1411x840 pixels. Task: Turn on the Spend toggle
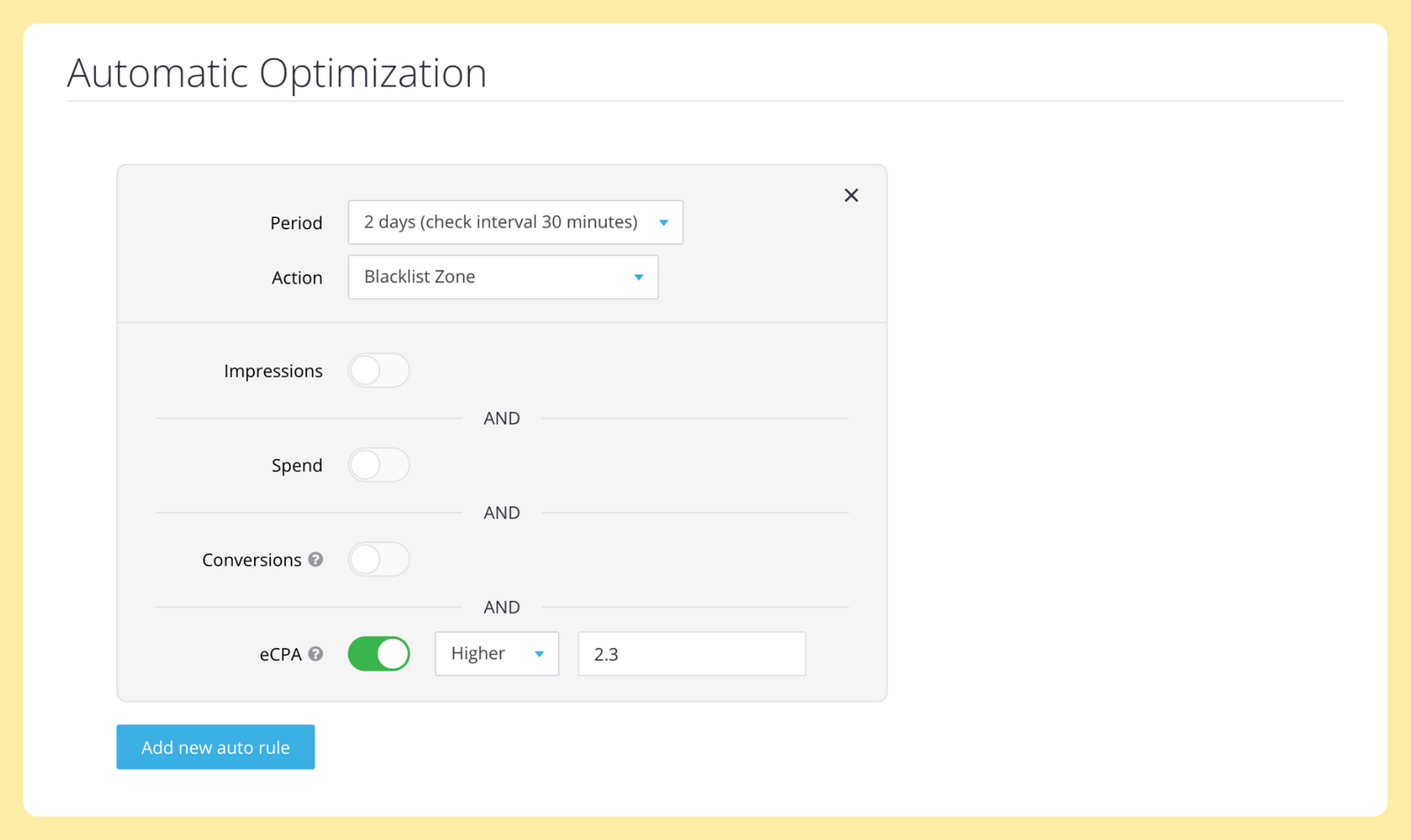[379, 465]
